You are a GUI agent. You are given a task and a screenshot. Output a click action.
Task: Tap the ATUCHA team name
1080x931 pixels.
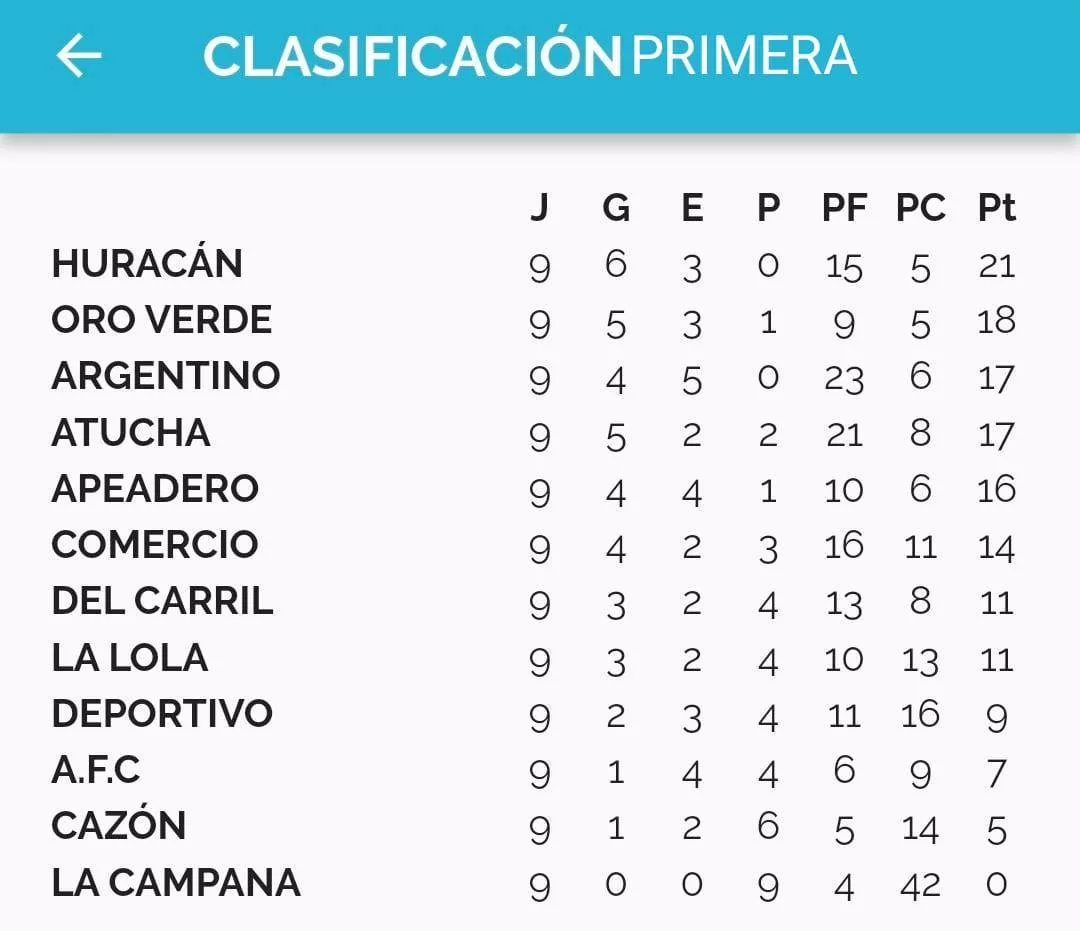pos(131,433)
